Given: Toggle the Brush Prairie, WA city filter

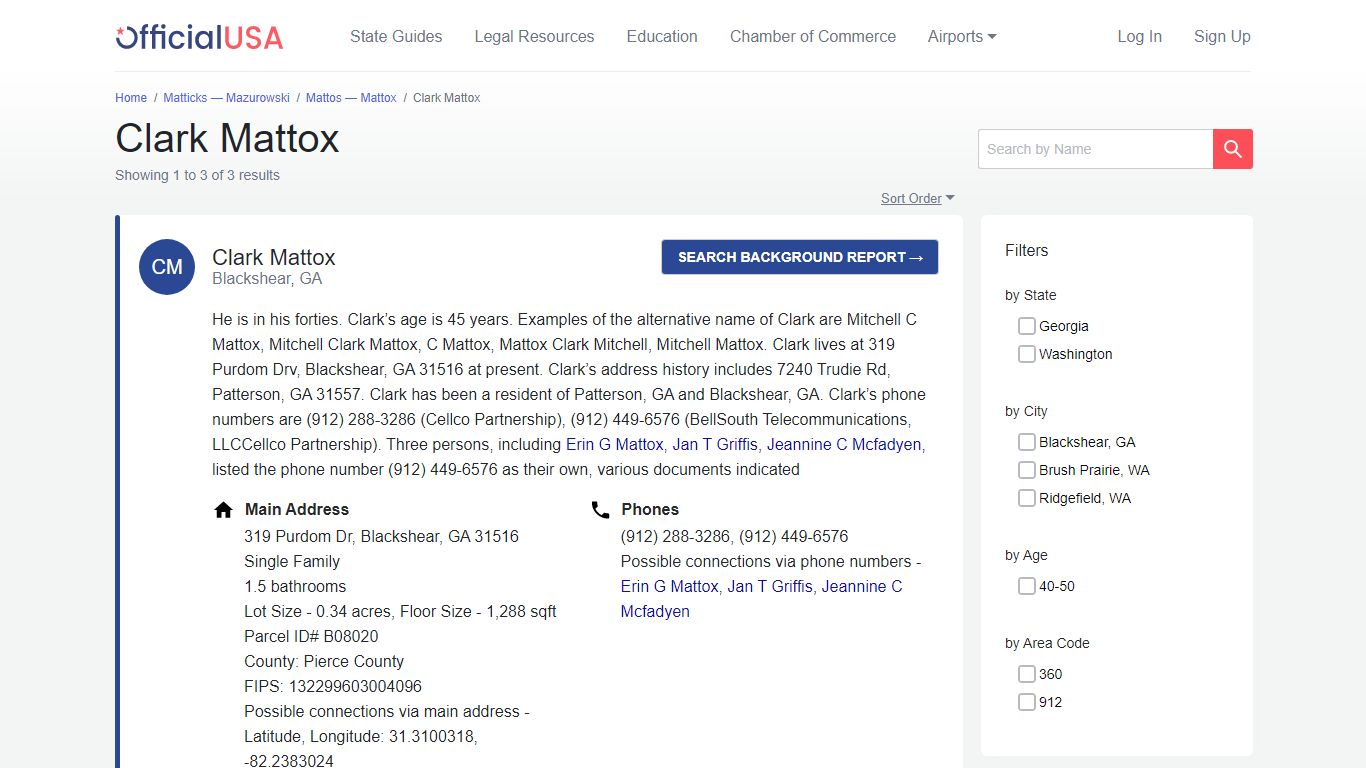Looking at the screenshot, I should click(x=1027, y=470).
